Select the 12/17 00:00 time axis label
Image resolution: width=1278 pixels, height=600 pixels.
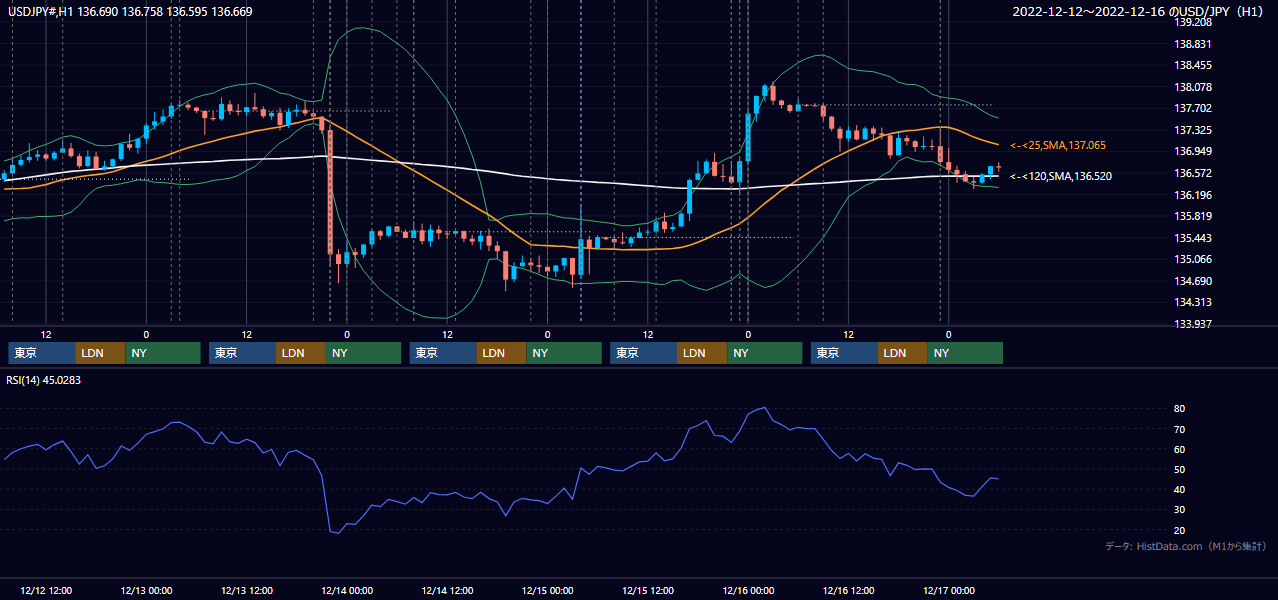[948, 590]
